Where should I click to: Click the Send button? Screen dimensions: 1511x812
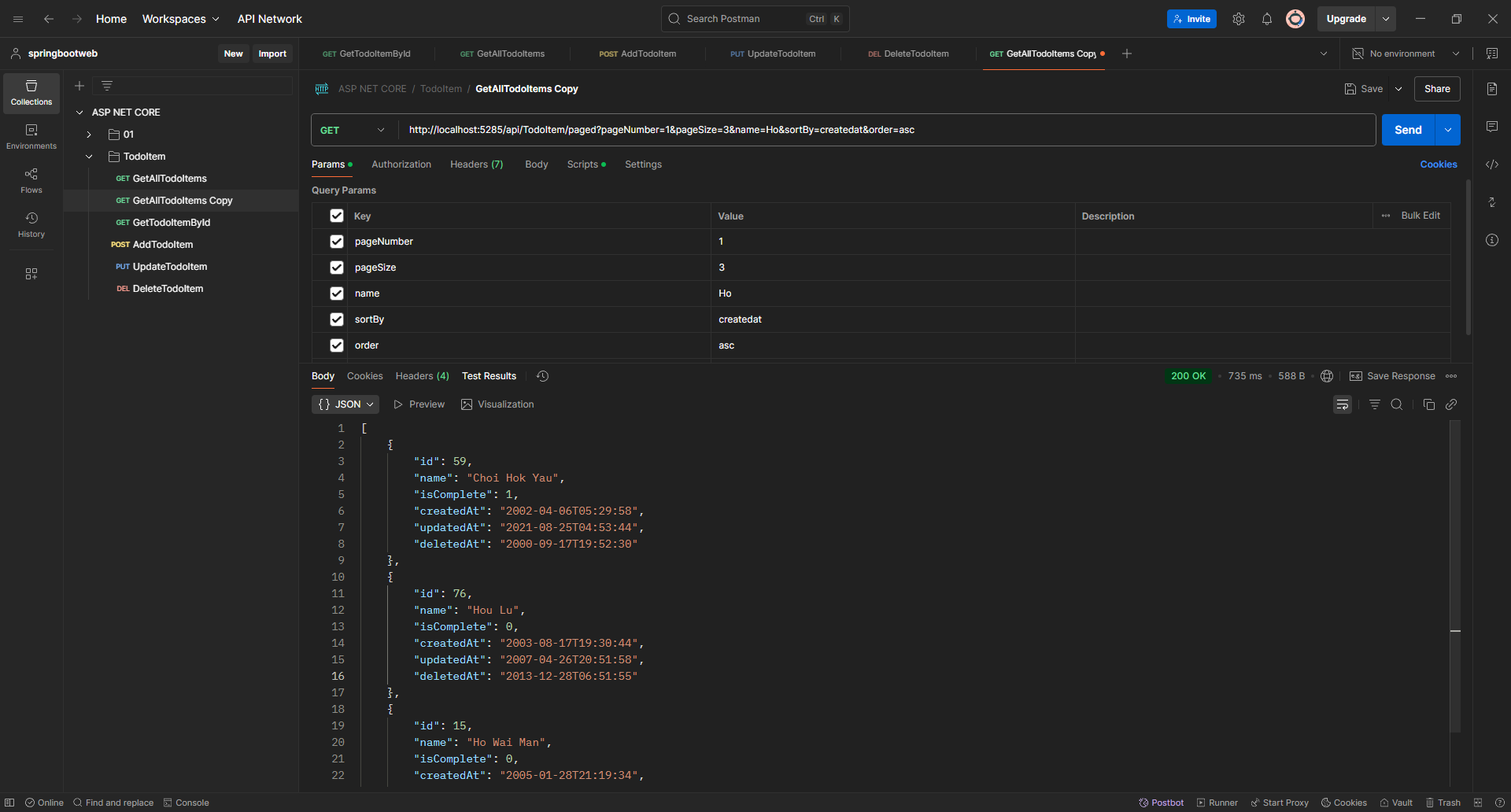pyautogui.click(x=1407, y=130)
